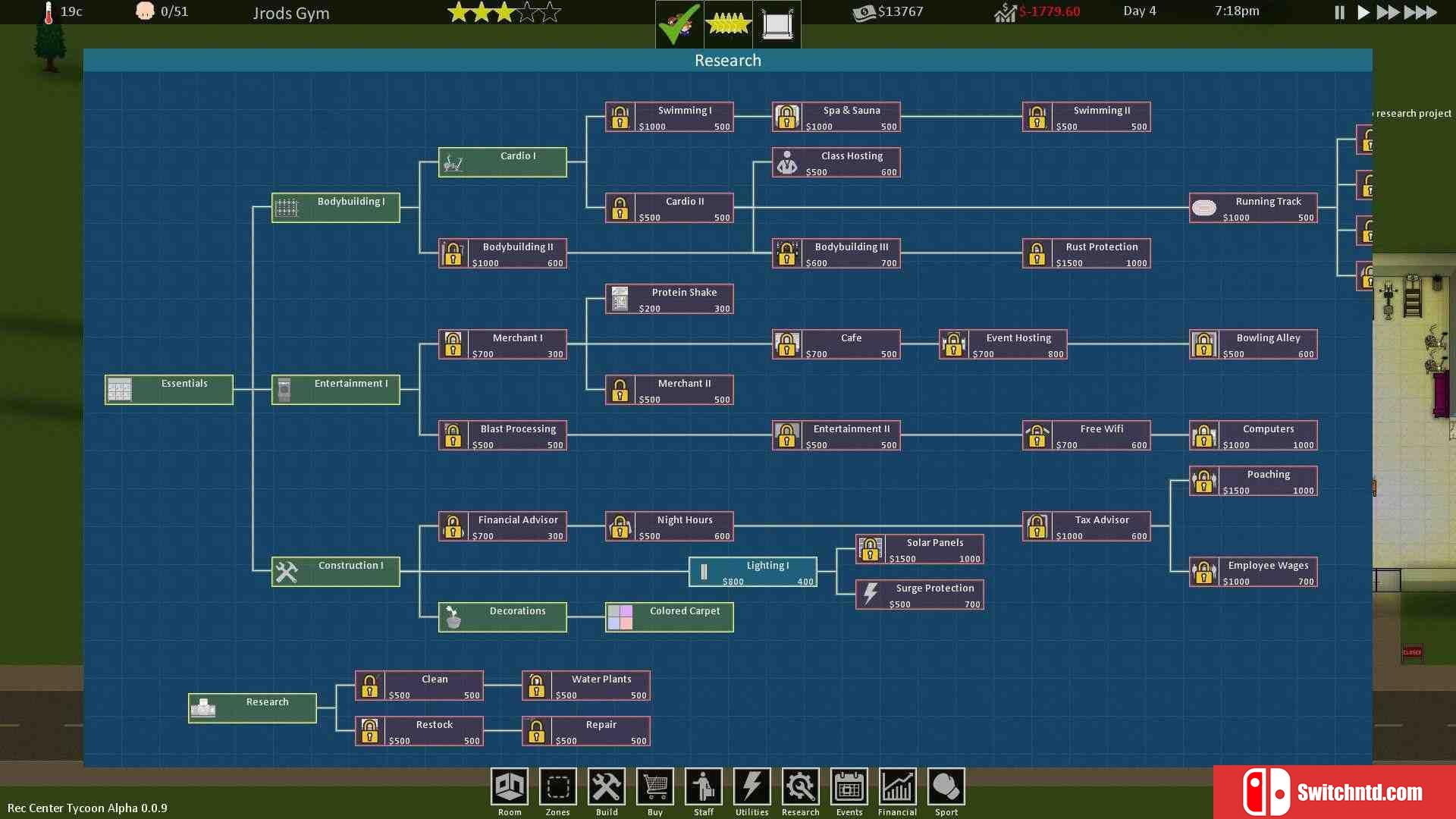The image size is (1456, 819).
Task: Select the Financial Advisor research node
Action: coord(502,526)
